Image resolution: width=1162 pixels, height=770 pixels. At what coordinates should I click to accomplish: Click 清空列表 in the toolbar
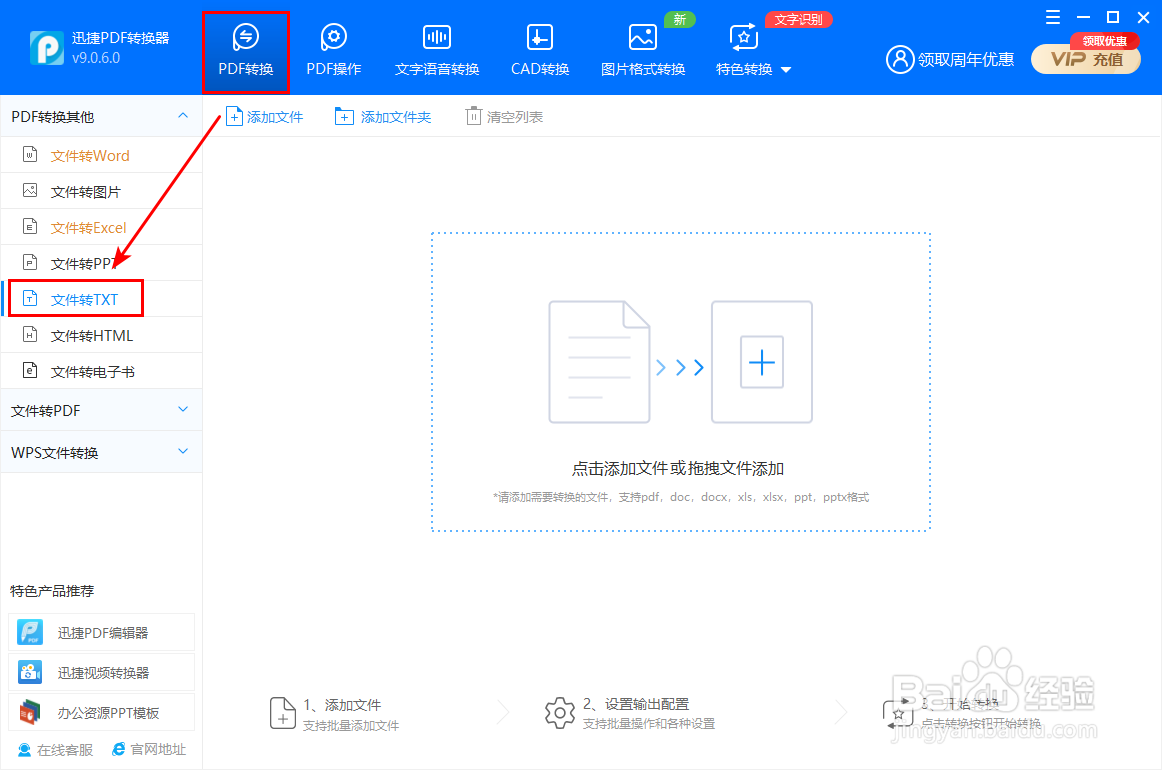point(505,116)
